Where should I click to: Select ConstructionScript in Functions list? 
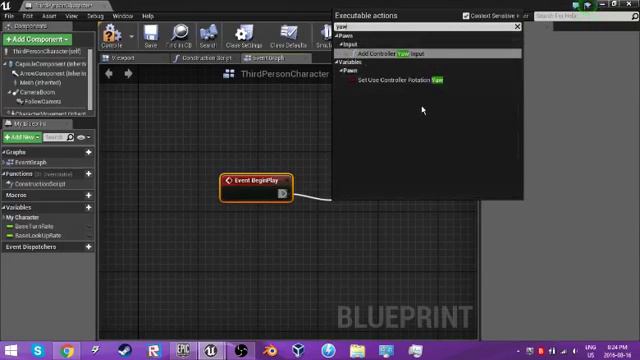click(x=40, y=184)
